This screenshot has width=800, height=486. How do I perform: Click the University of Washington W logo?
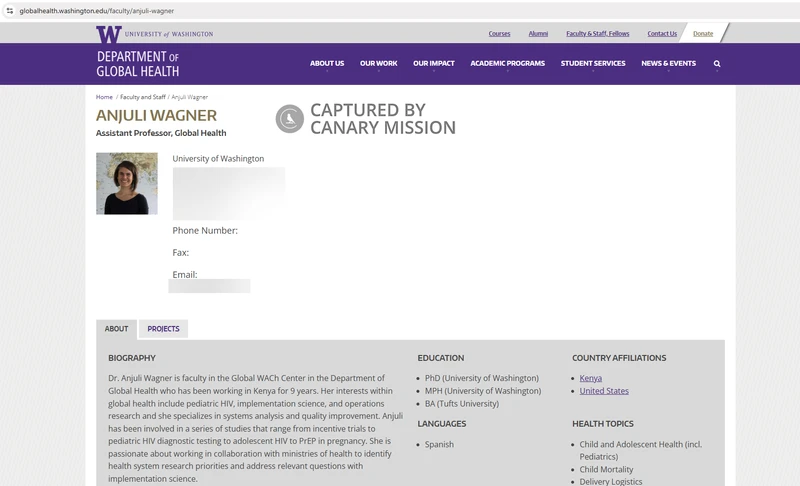pyautogui.click(x=109, y=34)
